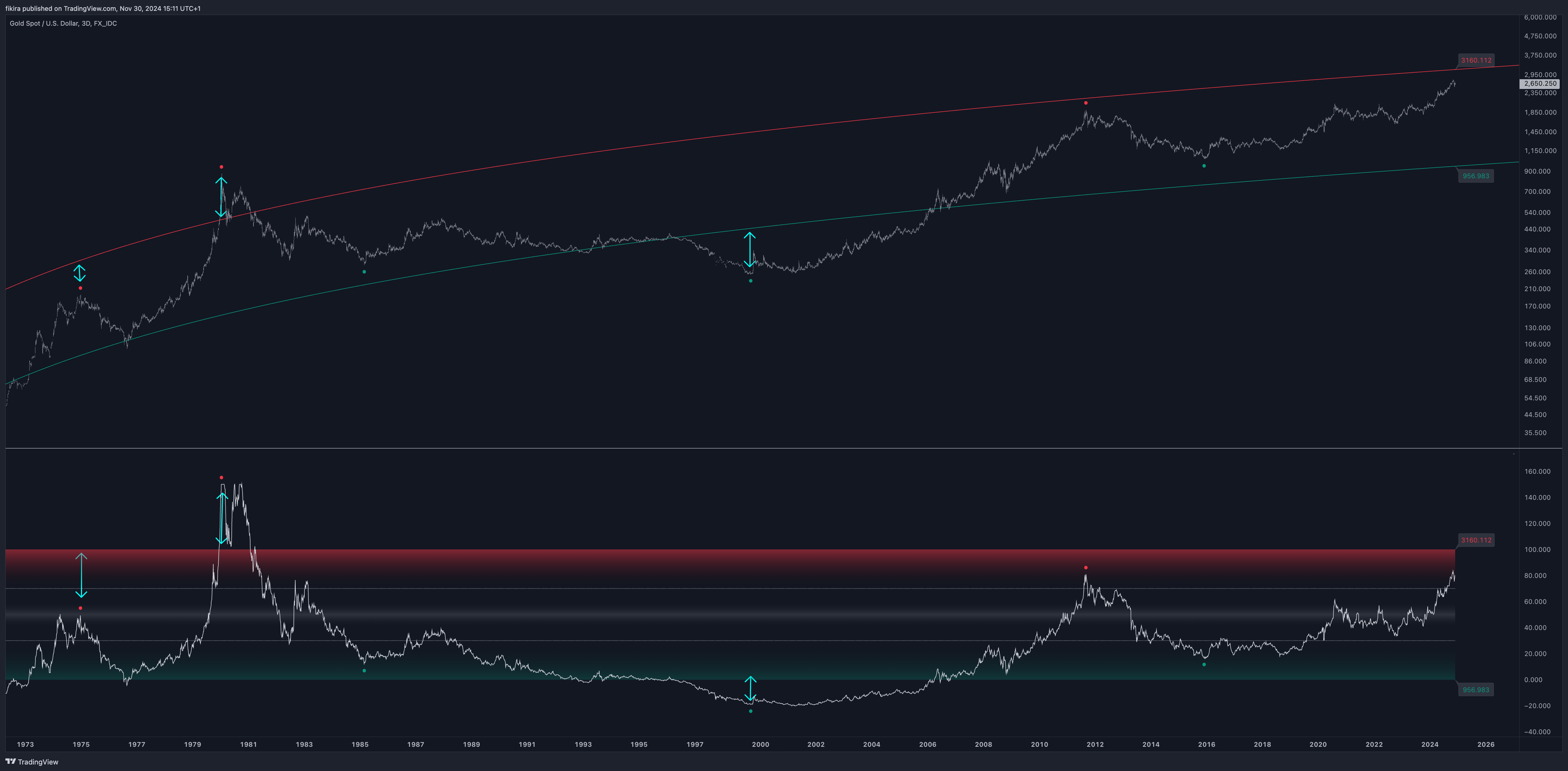Click the 106.000 price axis value
This screenshot has height=771, width=1568.
click(1538, 345)
